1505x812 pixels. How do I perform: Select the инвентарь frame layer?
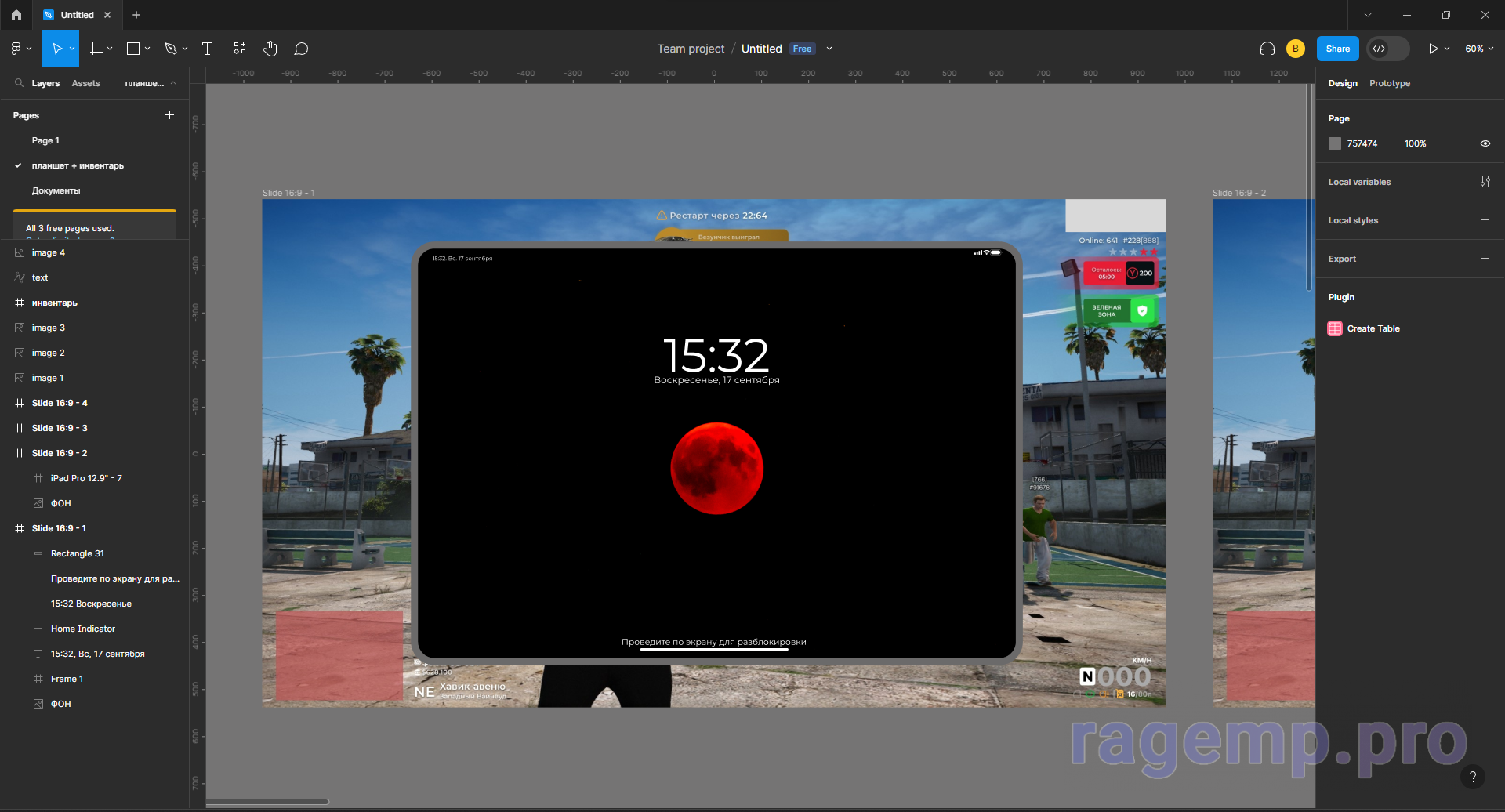pyautogui.click(x=94, y=303)
